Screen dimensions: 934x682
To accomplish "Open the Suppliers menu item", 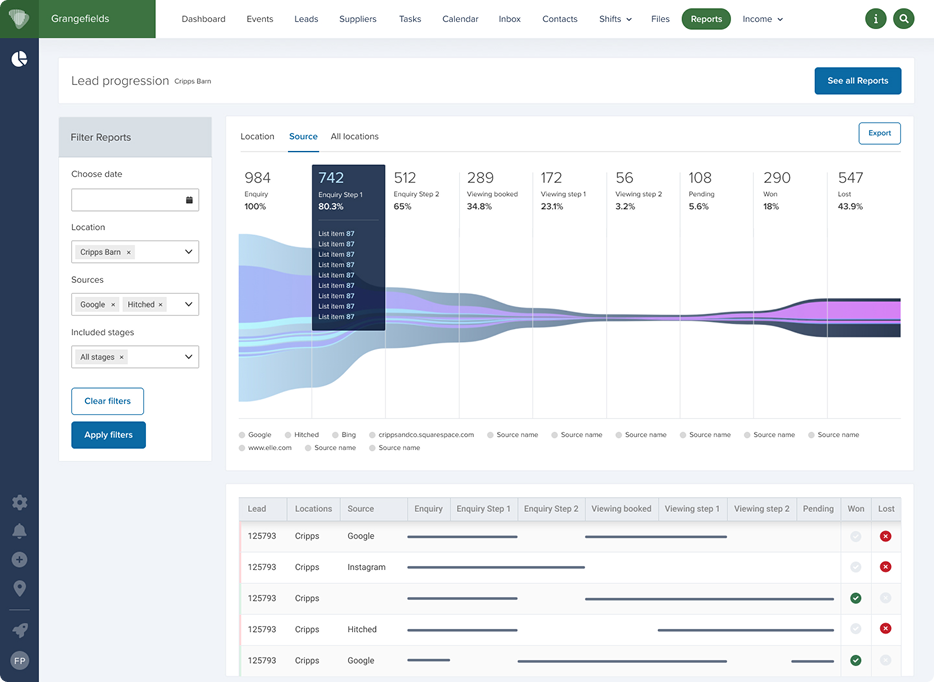I will click(x=357, y=19).
